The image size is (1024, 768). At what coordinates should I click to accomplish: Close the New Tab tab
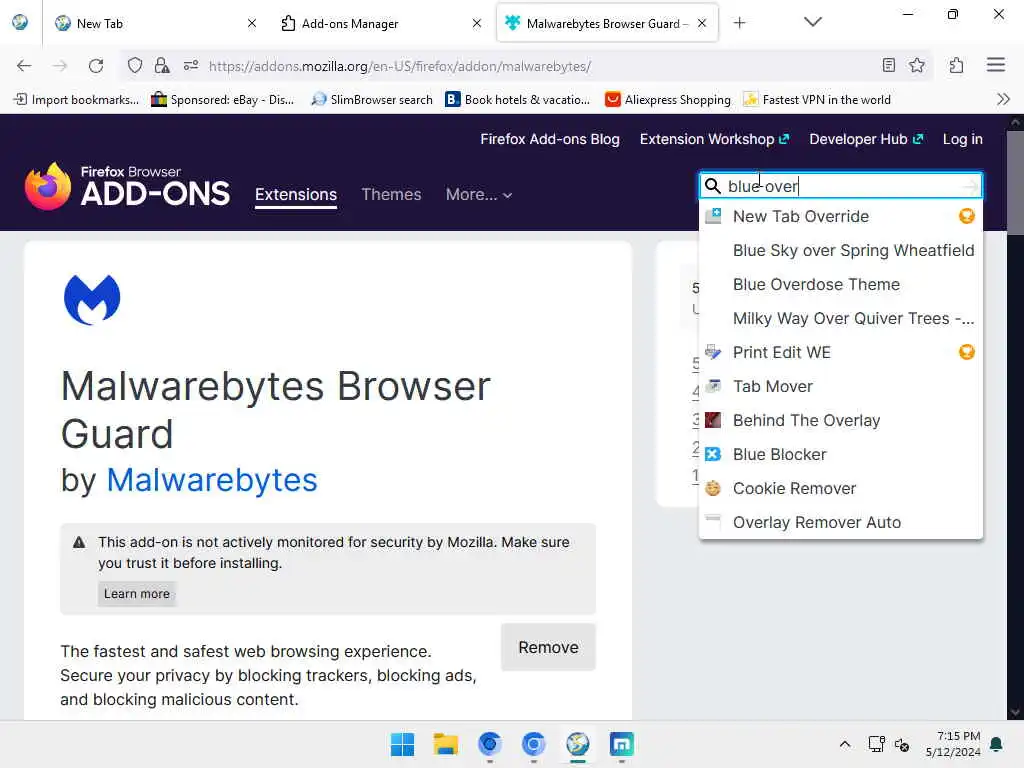251,24
